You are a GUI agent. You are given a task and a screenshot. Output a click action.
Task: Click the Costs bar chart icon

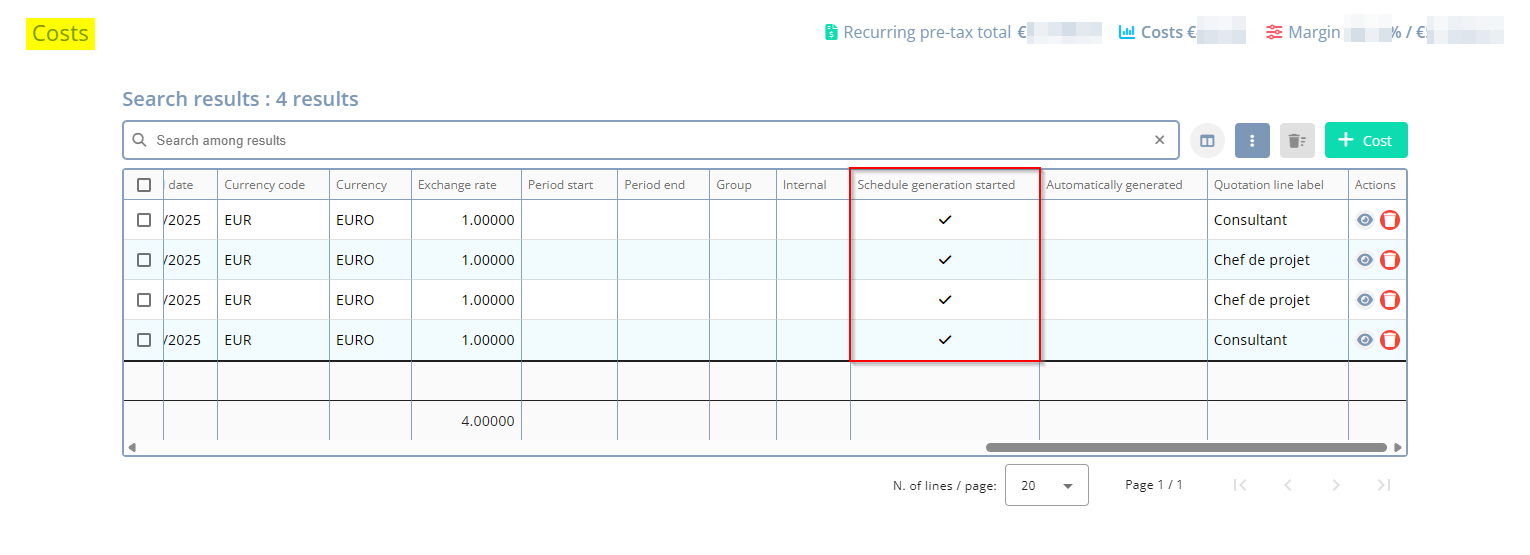tap(1127, 32)
